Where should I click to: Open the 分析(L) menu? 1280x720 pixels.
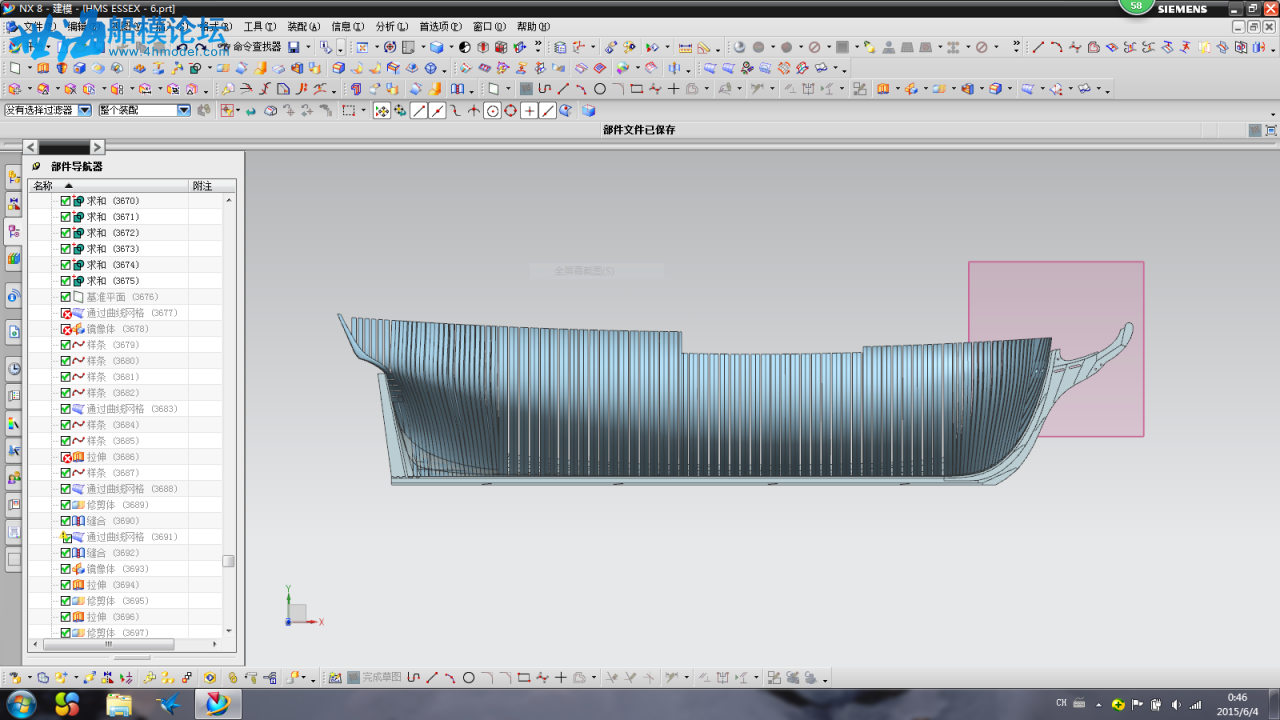tap(391, 27)
